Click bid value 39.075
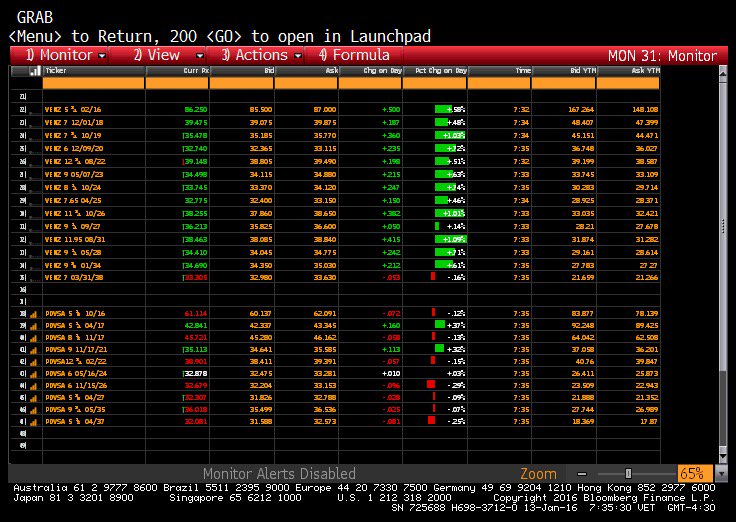Screen dimensions: 736x522 pos(261,123)
